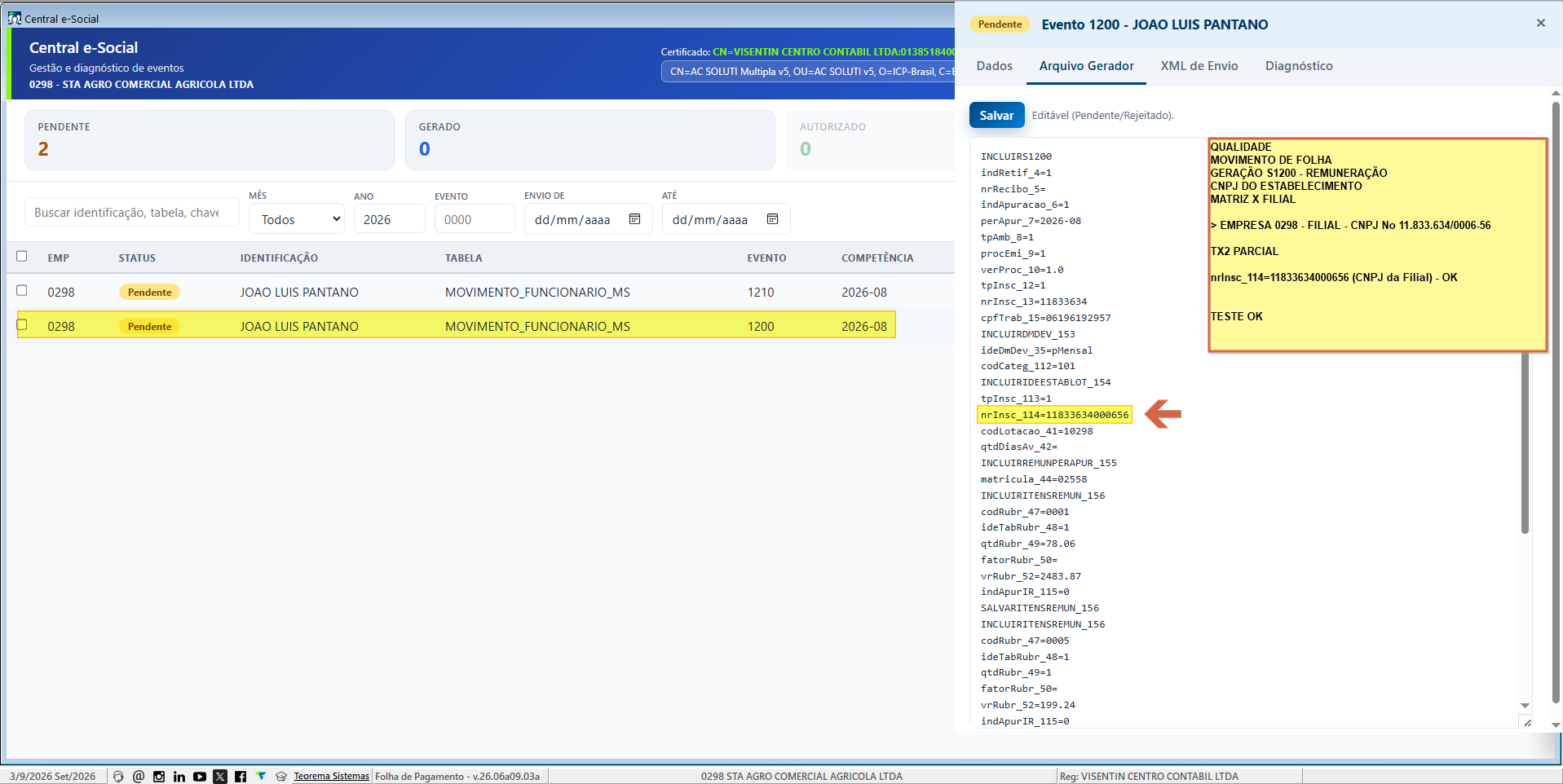Screen dimensions: 1563x784
Task: Click the email @ icon in status bar
Action: pyautogui.click(x=139, y=777)
